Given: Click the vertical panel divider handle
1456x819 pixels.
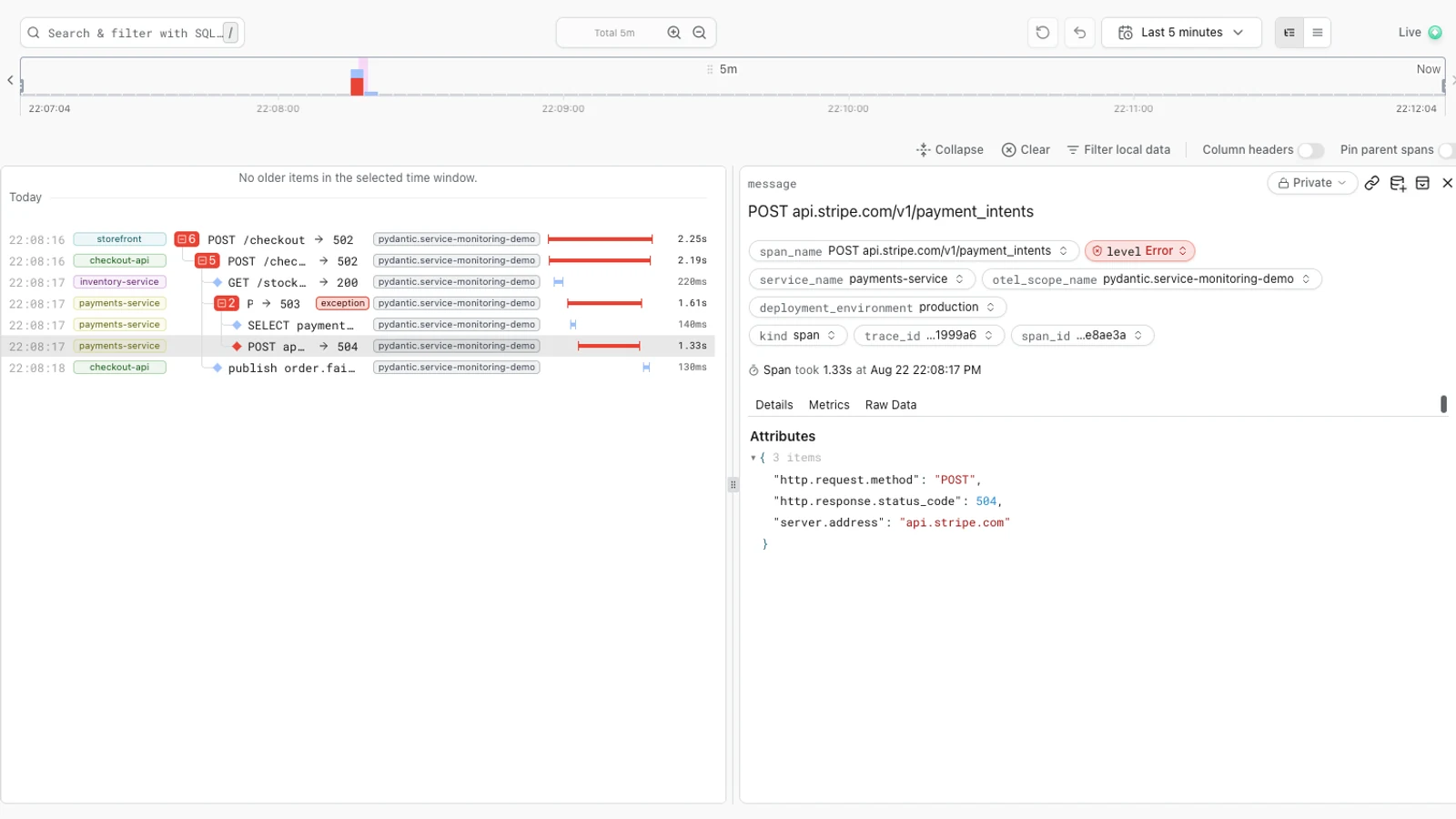Looking at the screenshot, I should pos(733,485).
